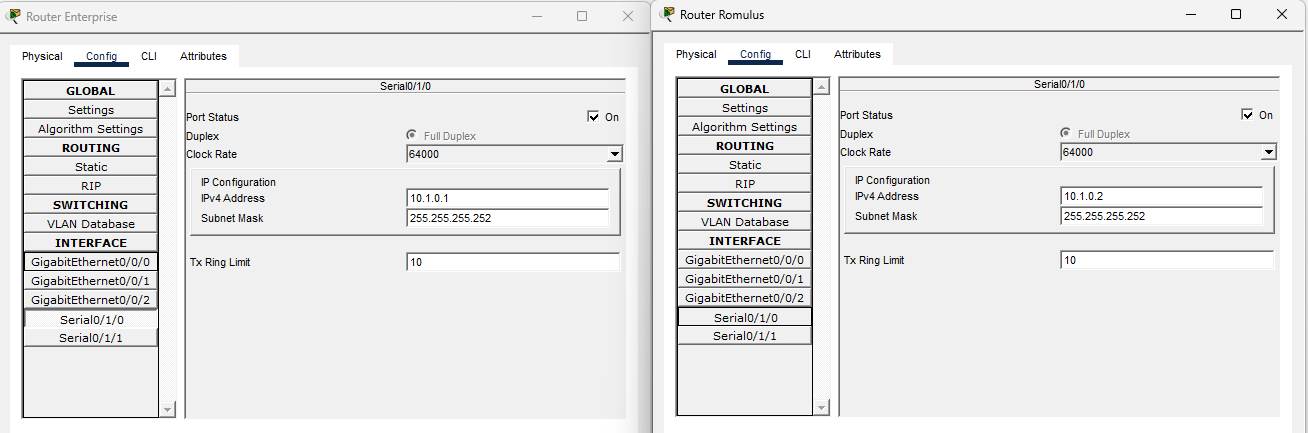Toggle Port Status On checkbox in Router Enterprise
The height and width of the screenshot is (433, 1308).
[594, 117]
